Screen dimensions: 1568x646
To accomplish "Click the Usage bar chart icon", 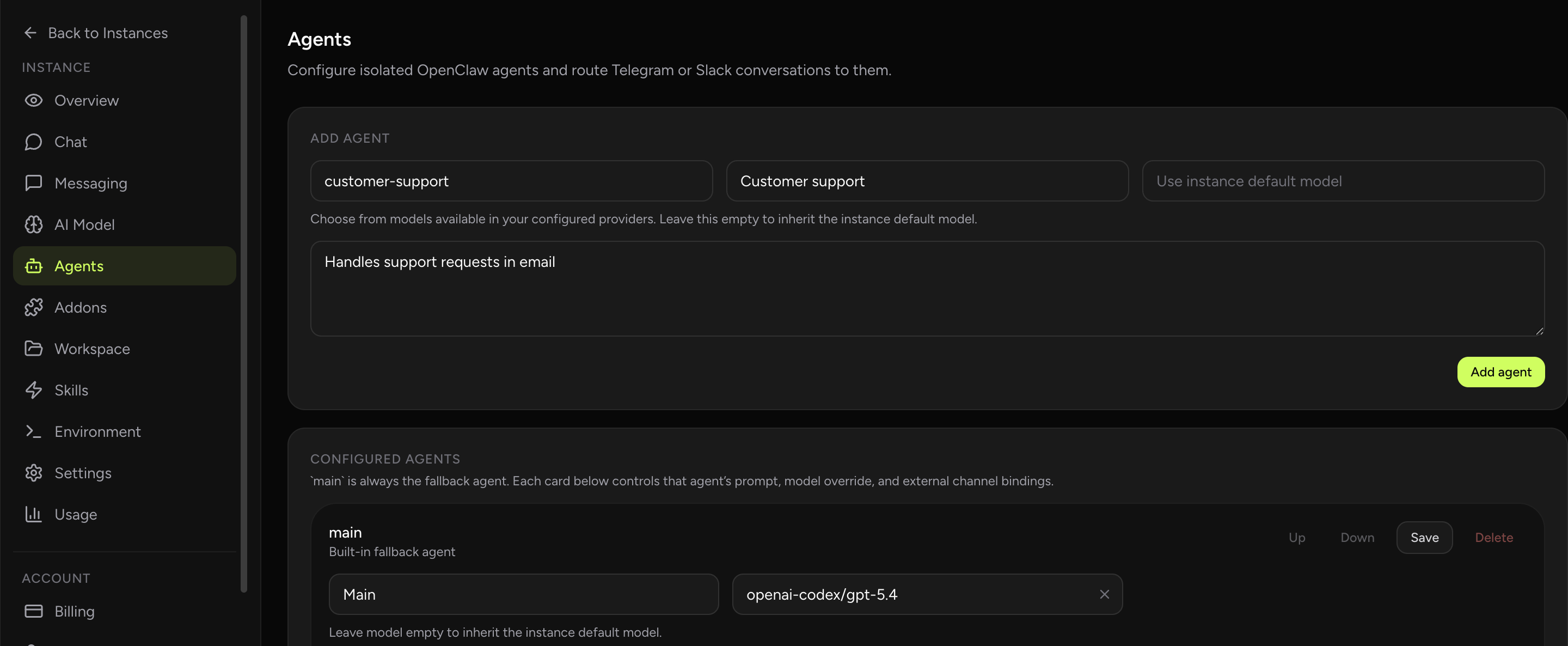I will pyautogui.click(x=33, y=514).
